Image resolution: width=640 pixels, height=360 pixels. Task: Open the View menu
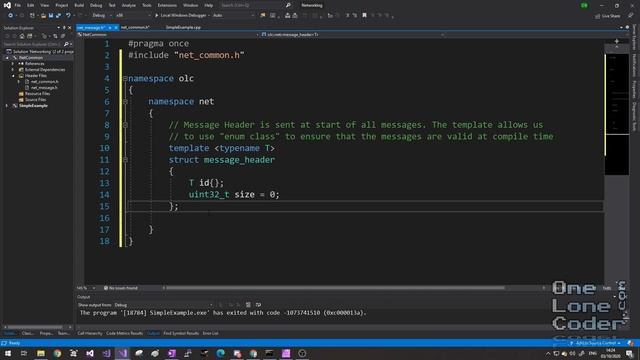(44, 5)
